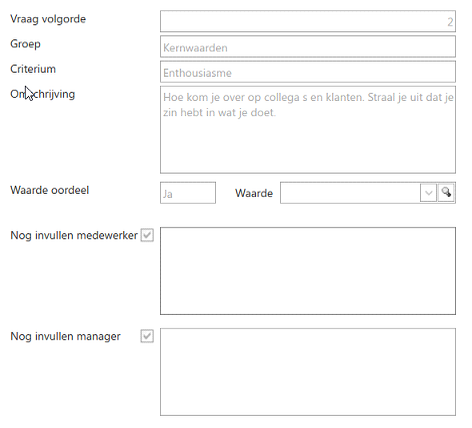Screen dimensions: 472x428
Task: Select the Groep label text
Action: click(25, 44)
